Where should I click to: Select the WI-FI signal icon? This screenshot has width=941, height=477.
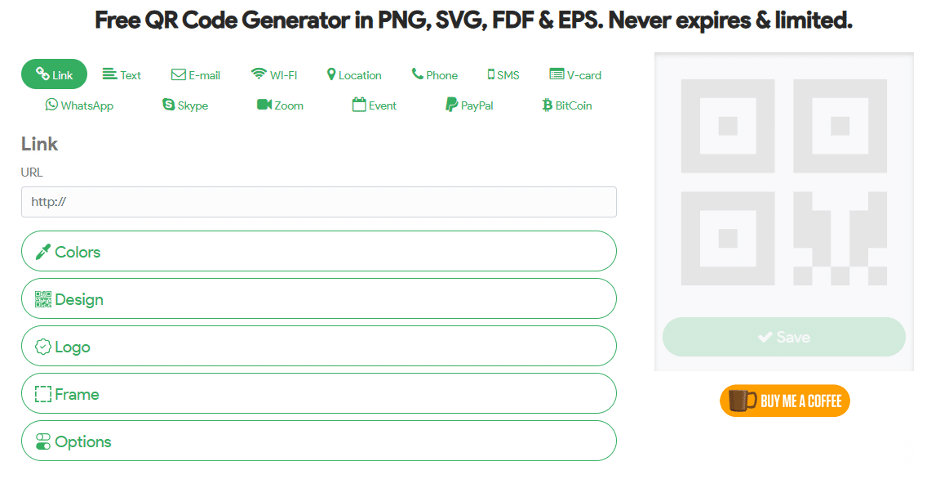point(259,74)
